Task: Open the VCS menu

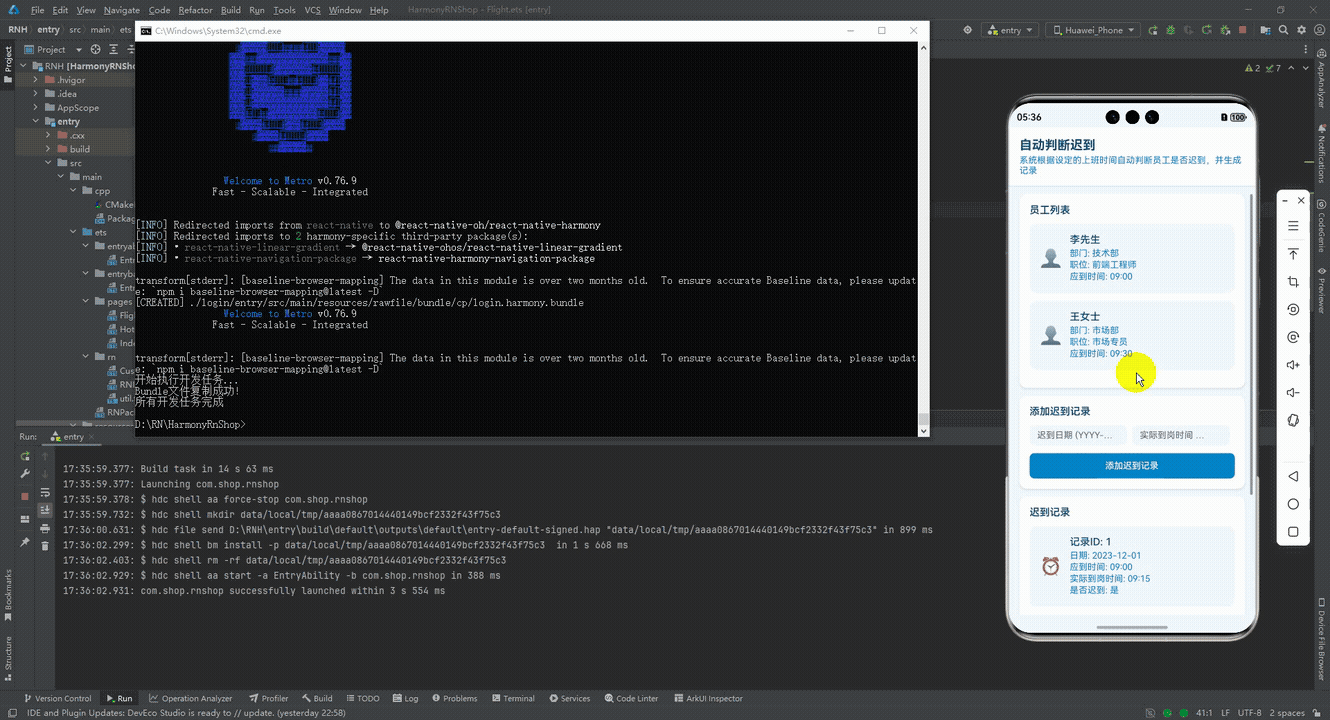Action: pyautogui.click(x=312, y=10)
